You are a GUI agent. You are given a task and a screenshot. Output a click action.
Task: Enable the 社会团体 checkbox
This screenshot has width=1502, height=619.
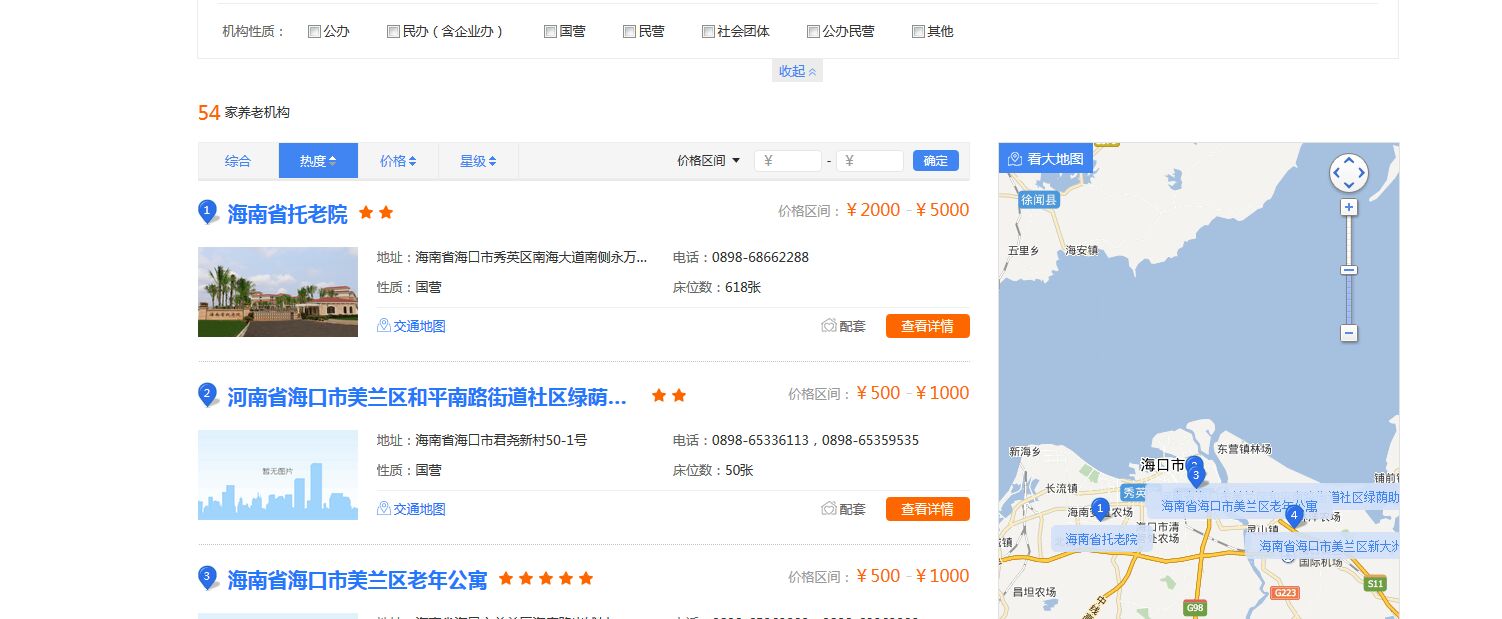tap(708, 31)
